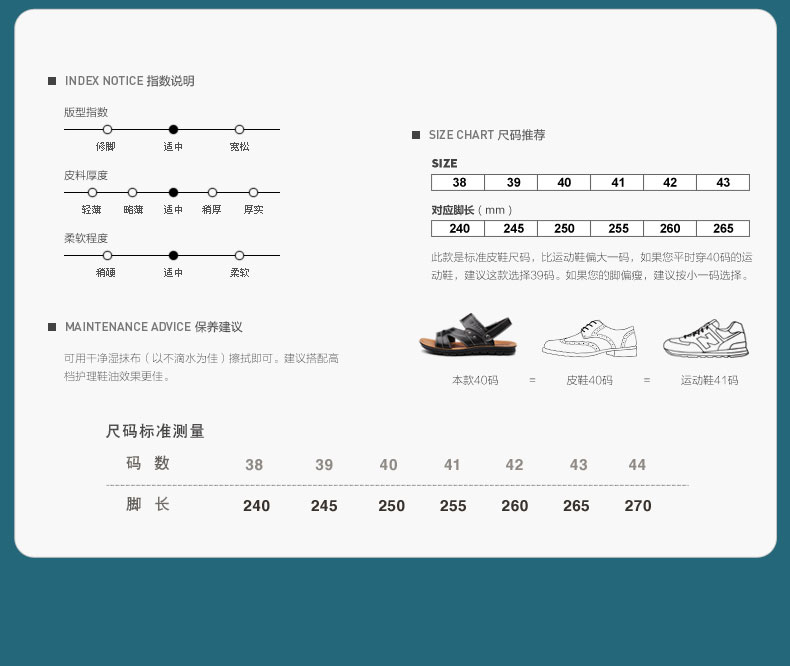This screenshot has width=790, height=666.
Task: Click the N-logo sneaker illustration
Action: tap(706, 339)
